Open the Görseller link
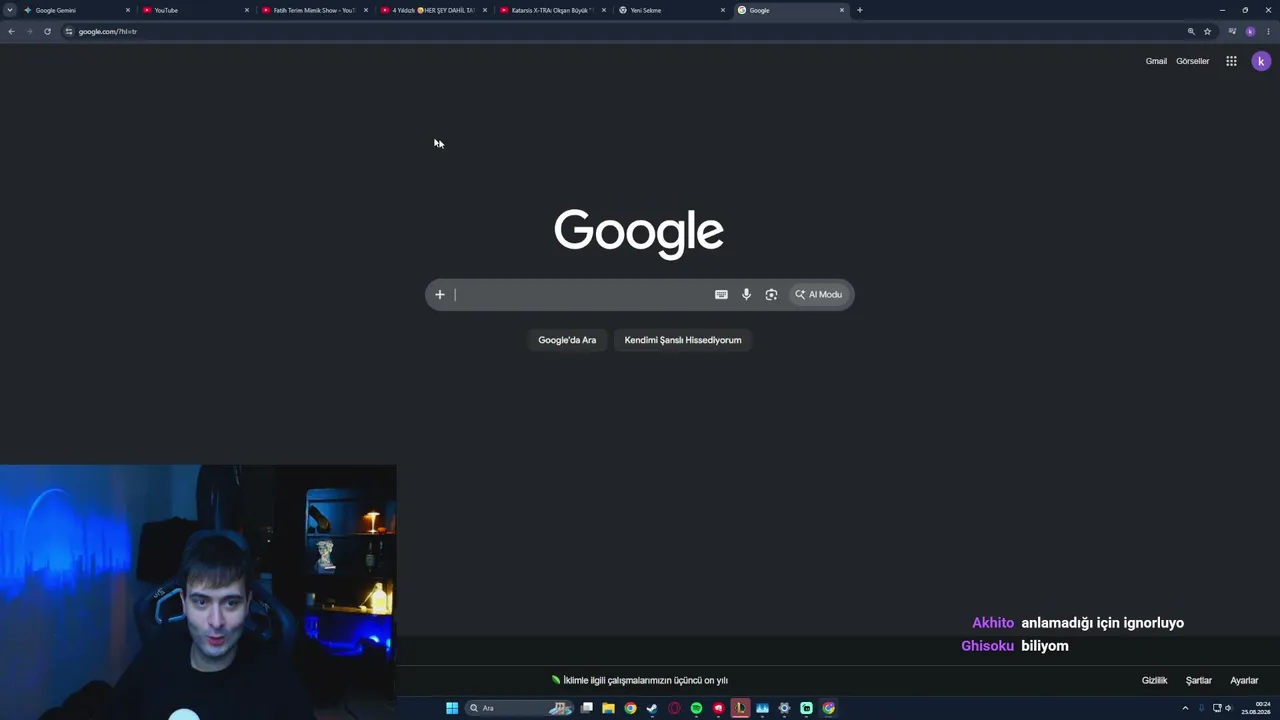1280x720 pixels. (x=1192, y=61)
